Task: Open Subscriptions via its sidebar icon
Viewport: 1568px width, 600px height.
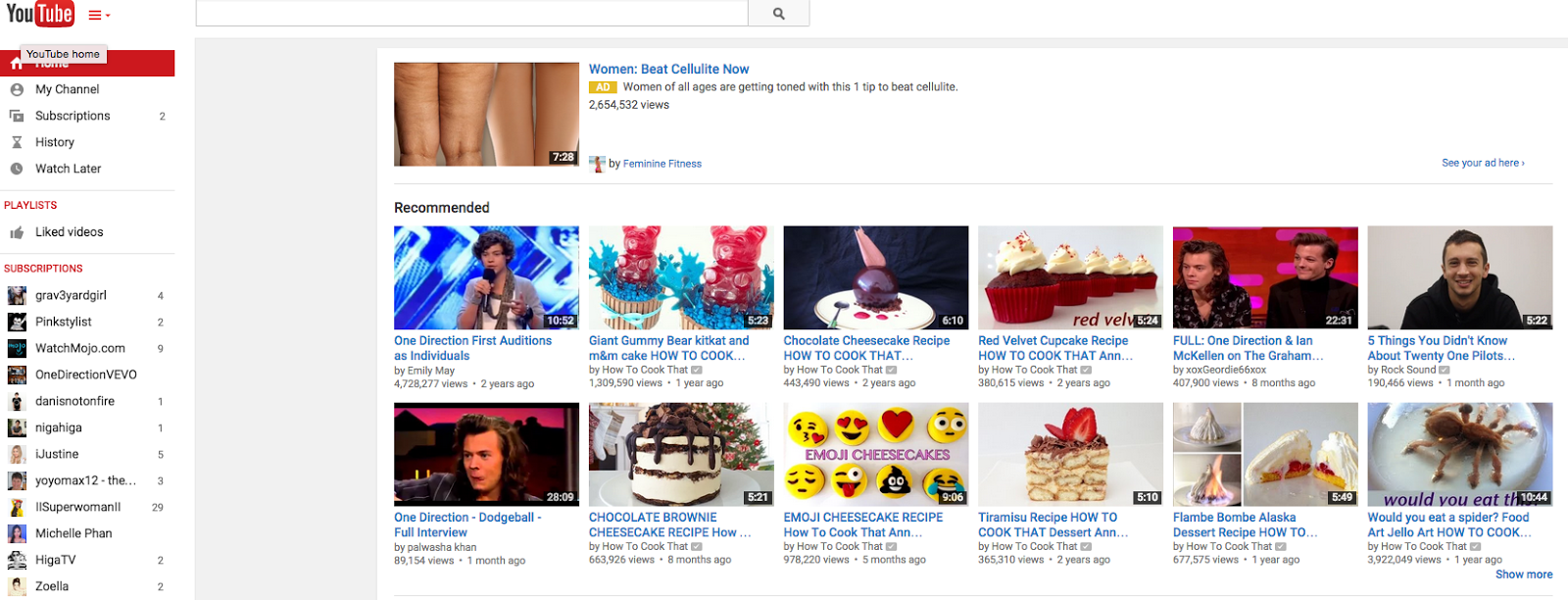Action: [x=17, y=116]
